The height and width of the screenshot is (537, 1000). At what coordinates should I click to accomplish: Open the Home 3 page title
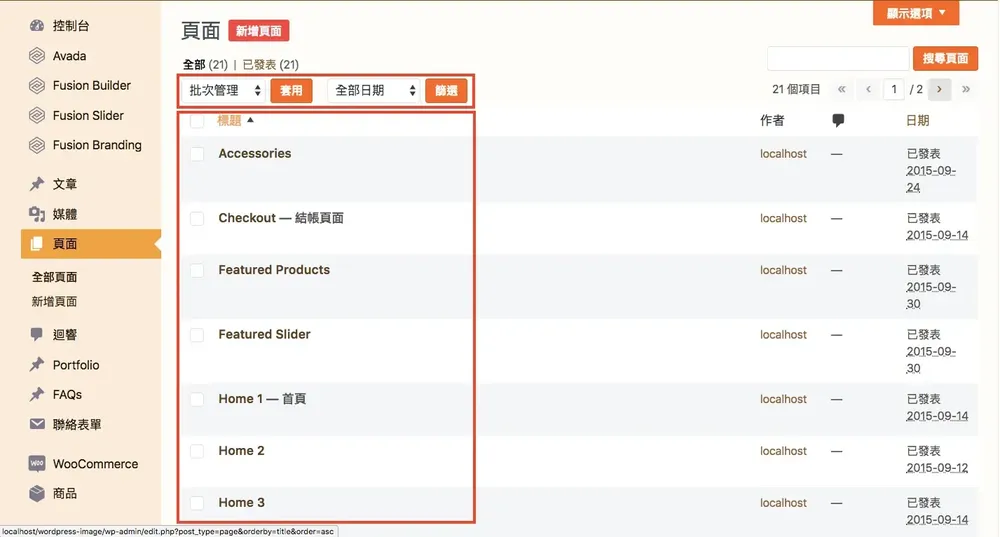point(241,502)
